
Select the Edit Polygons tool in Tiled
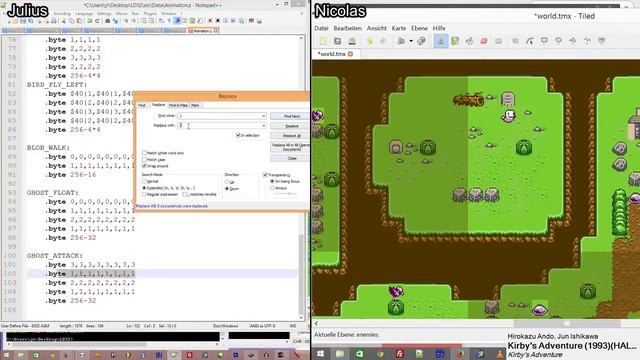pyautogui.click(x=530, y=41)
